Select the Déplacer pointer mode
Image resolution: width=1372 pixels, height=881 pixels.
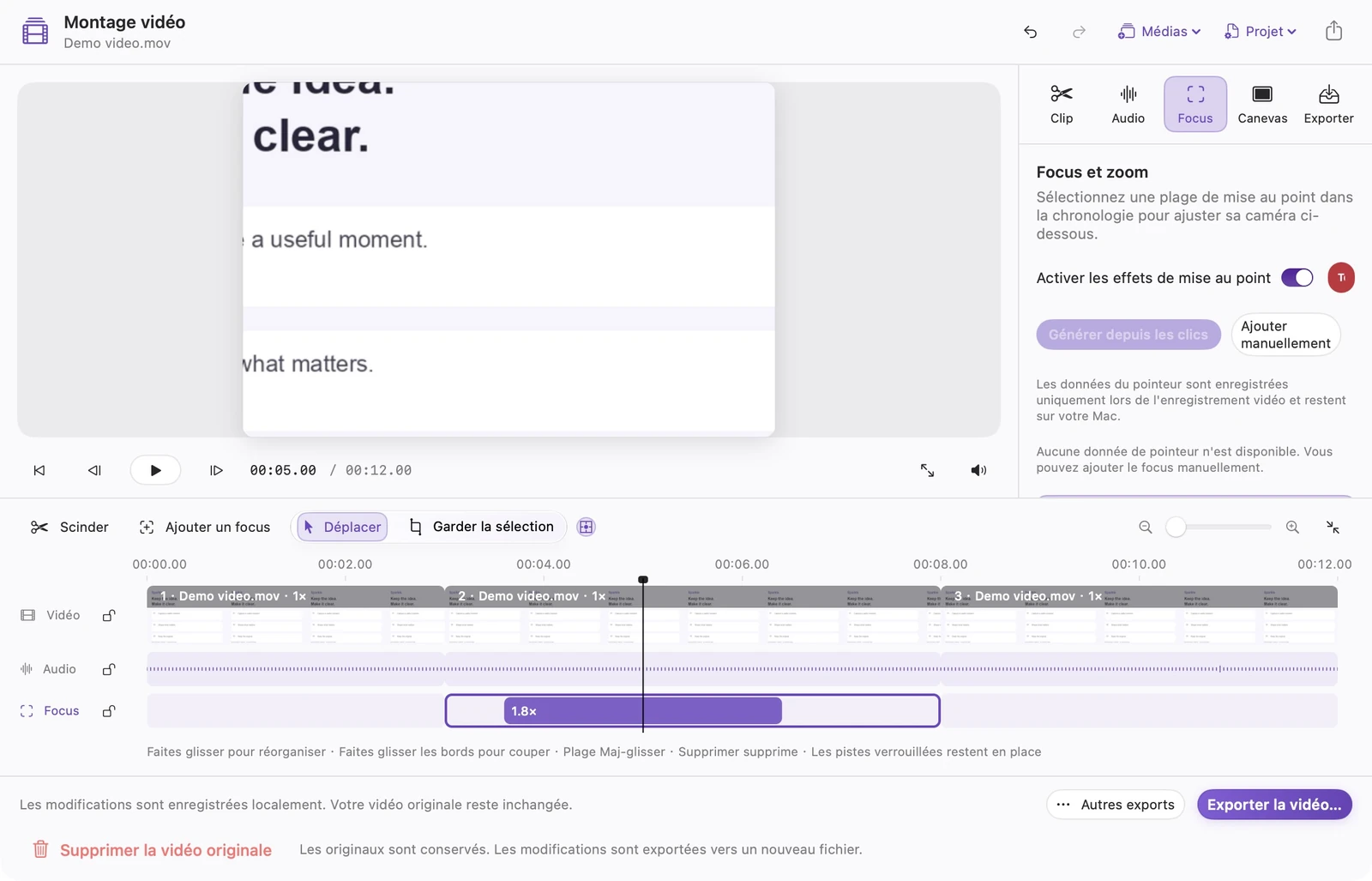(x=342, y=527)
